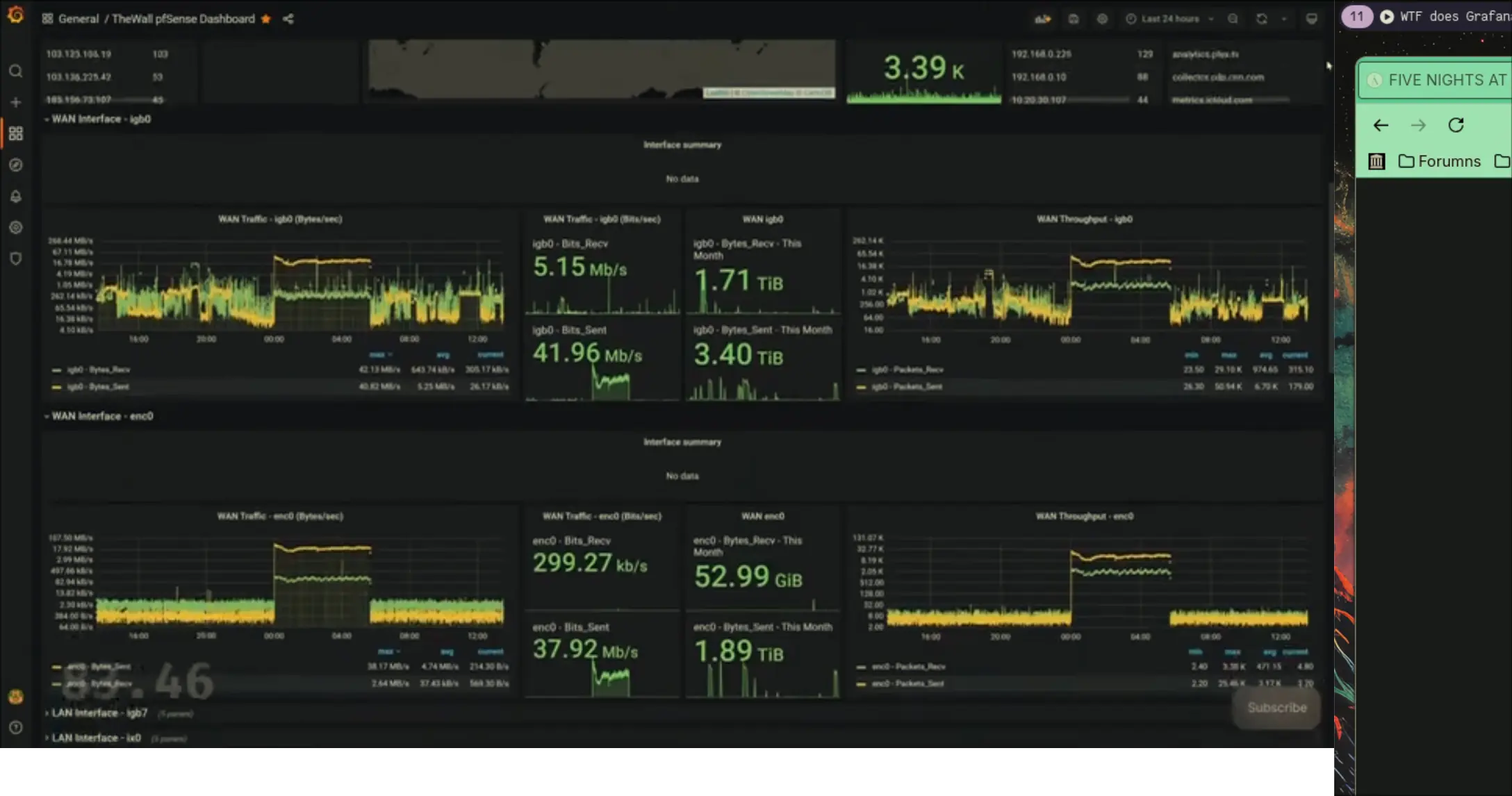Screen dimensions: 1512x796
Task: Open the Explore compass icon
Action: [x=15, y=165]
